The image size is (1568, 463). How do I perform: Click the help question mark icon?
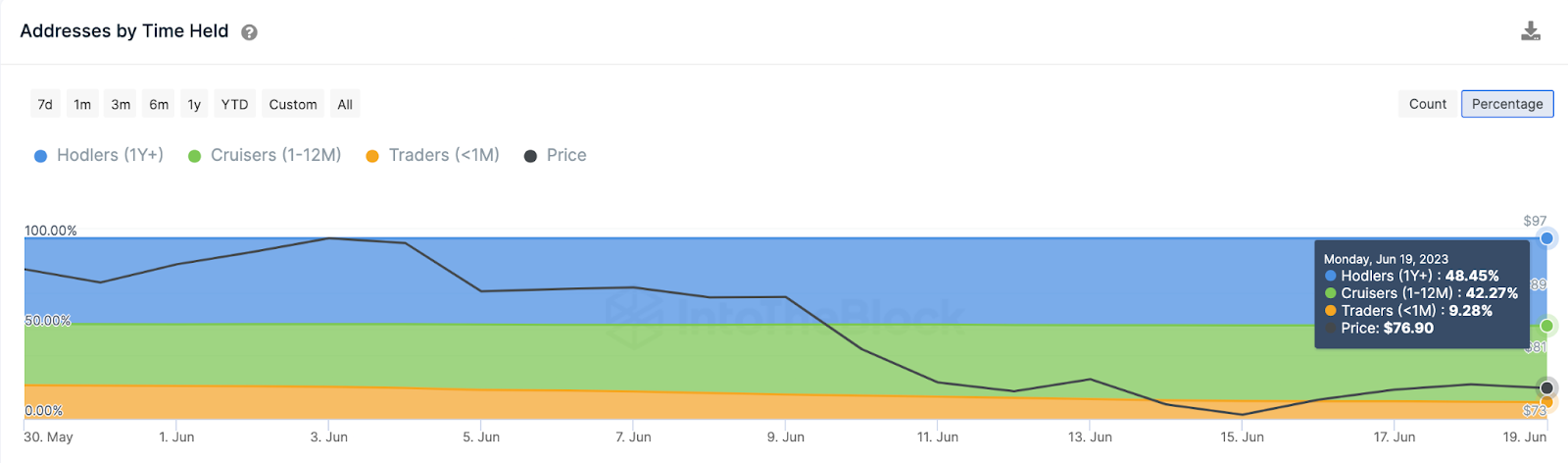[250, 32]
